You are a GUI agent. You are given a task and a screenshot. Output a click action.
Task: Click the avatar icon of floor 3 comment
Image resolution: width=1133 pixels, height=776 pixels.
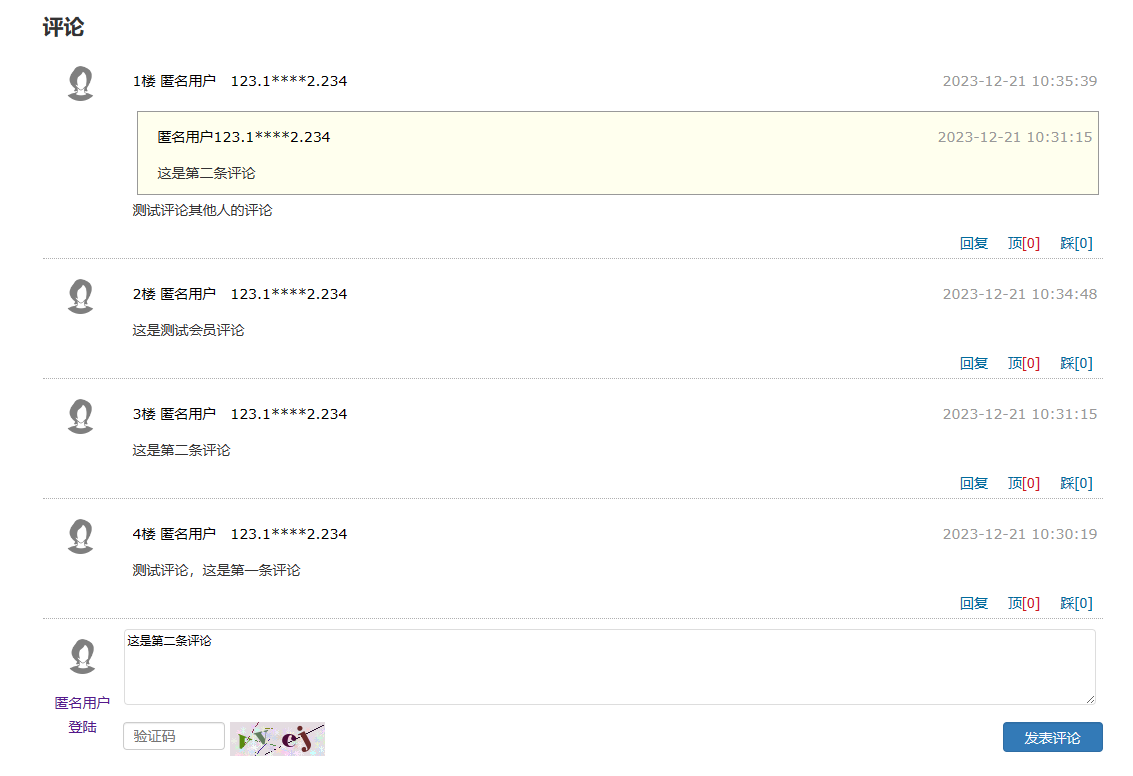click(80, 416)
